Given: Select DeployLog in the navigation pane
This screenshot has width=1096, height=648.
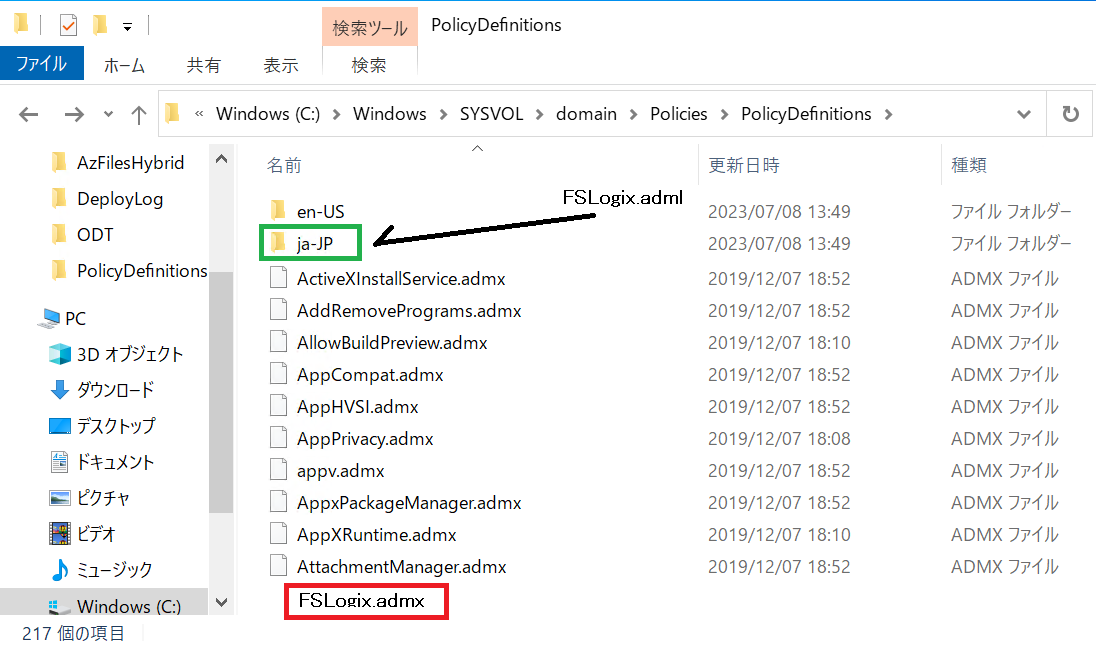Looking at the screenshot, I should click(x=120, y=199).
